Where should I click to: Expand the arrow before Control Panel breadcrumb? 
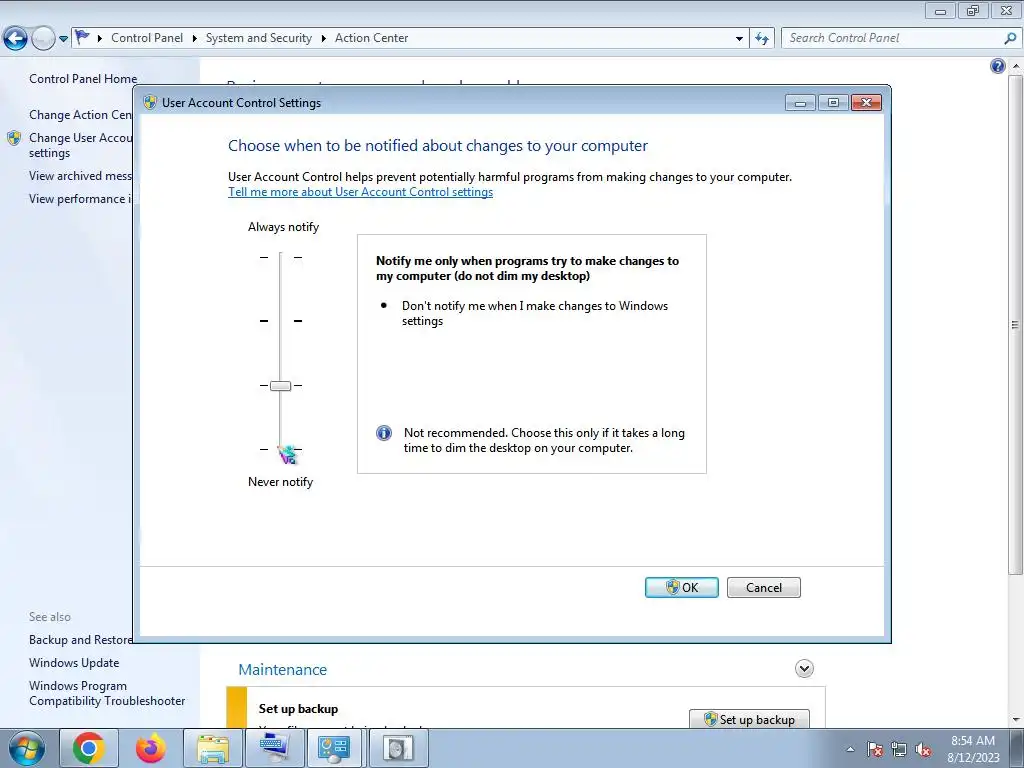100,39
